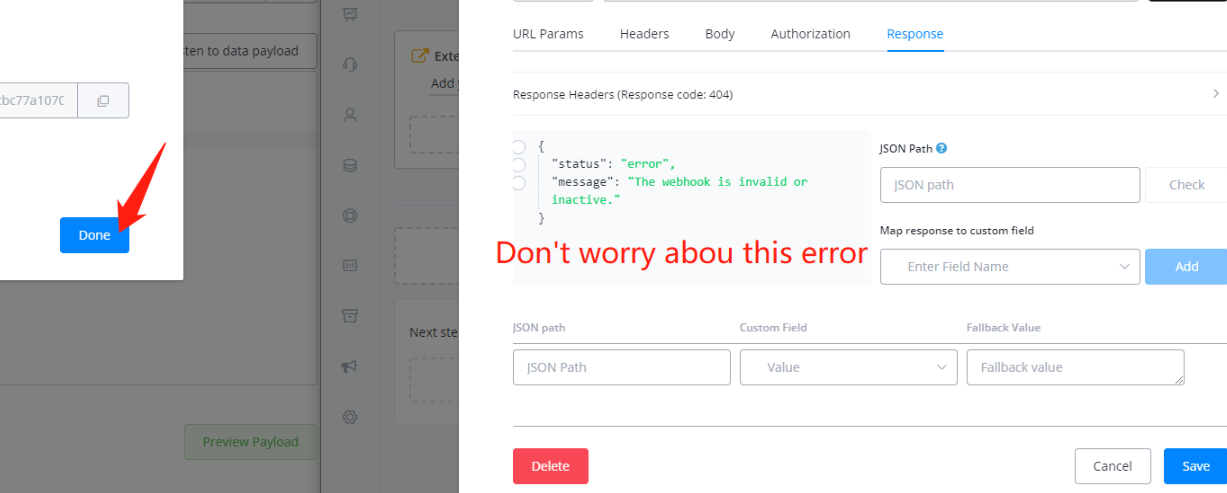Click the red Delete button
This screenshot has height=493, width=1227.
click(x=550, y=466)
